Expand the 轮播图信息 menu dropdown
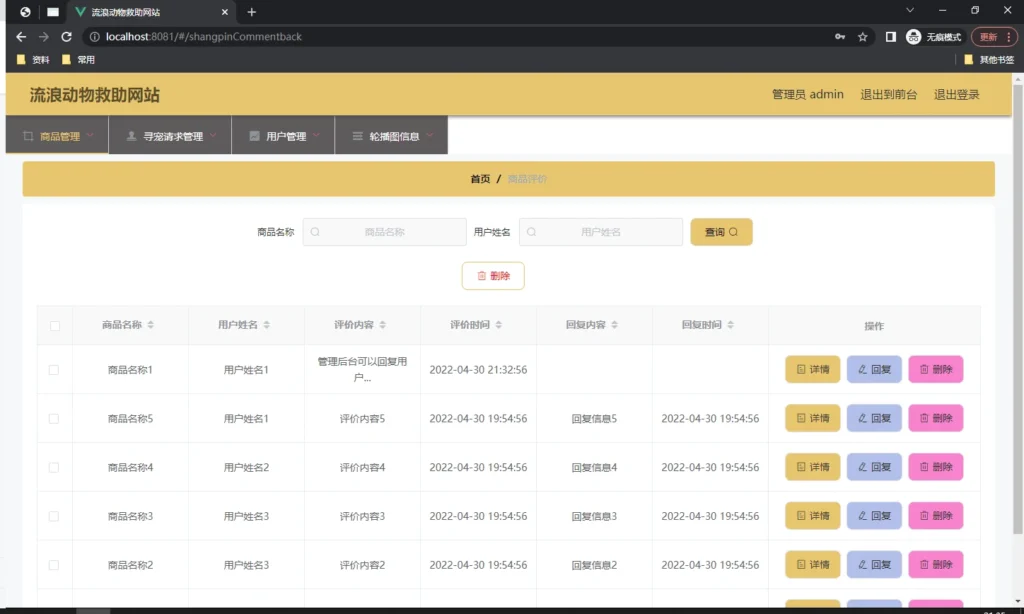 click(x=390, y=134)
